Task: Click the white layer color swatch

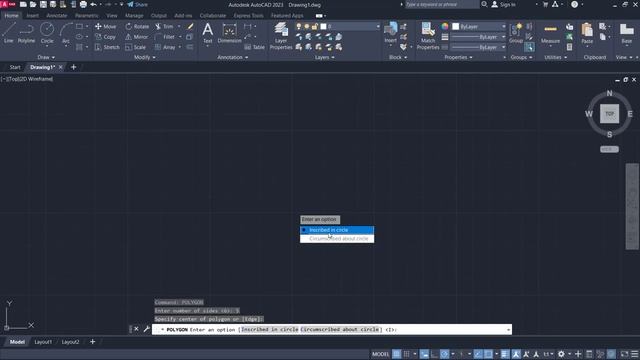Action: tap(323, 27)
